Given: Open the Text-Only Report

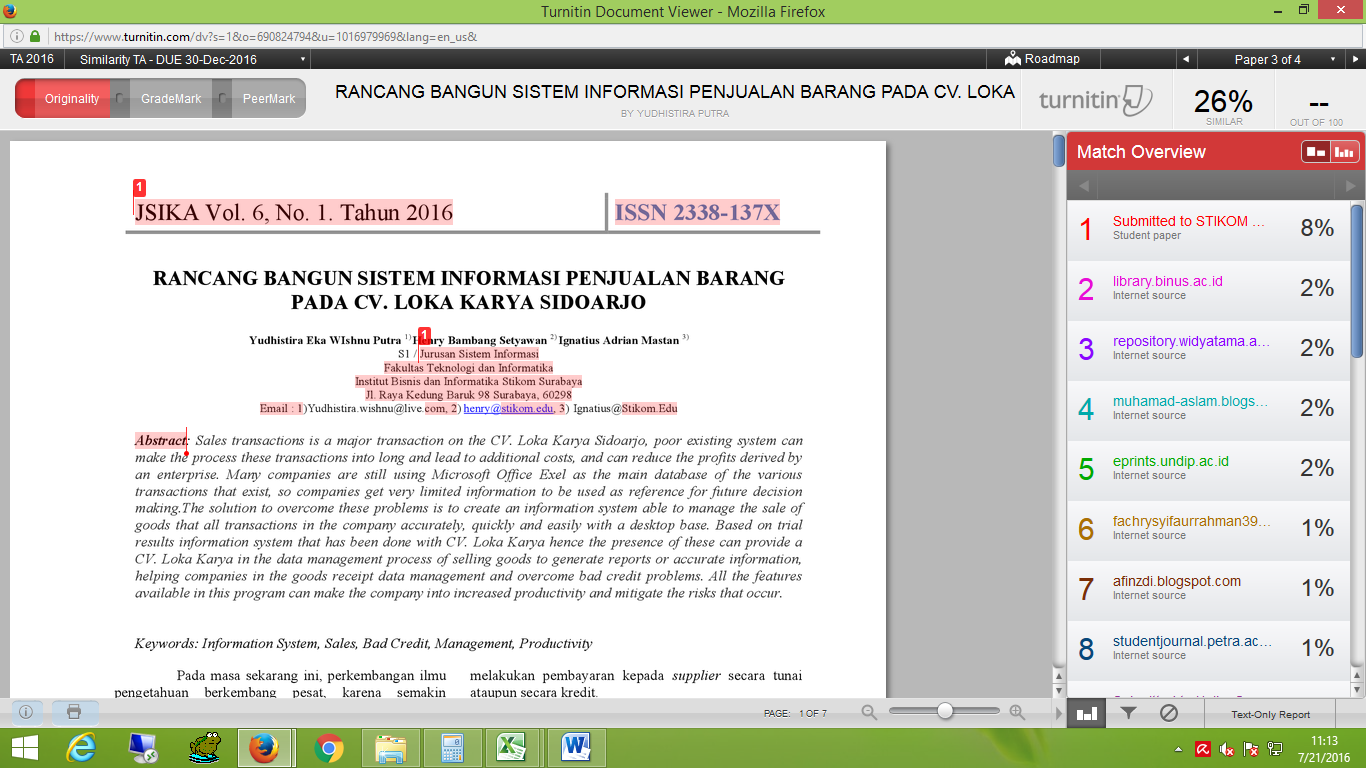Looking at the screenshot, I should click(1270, 714).
